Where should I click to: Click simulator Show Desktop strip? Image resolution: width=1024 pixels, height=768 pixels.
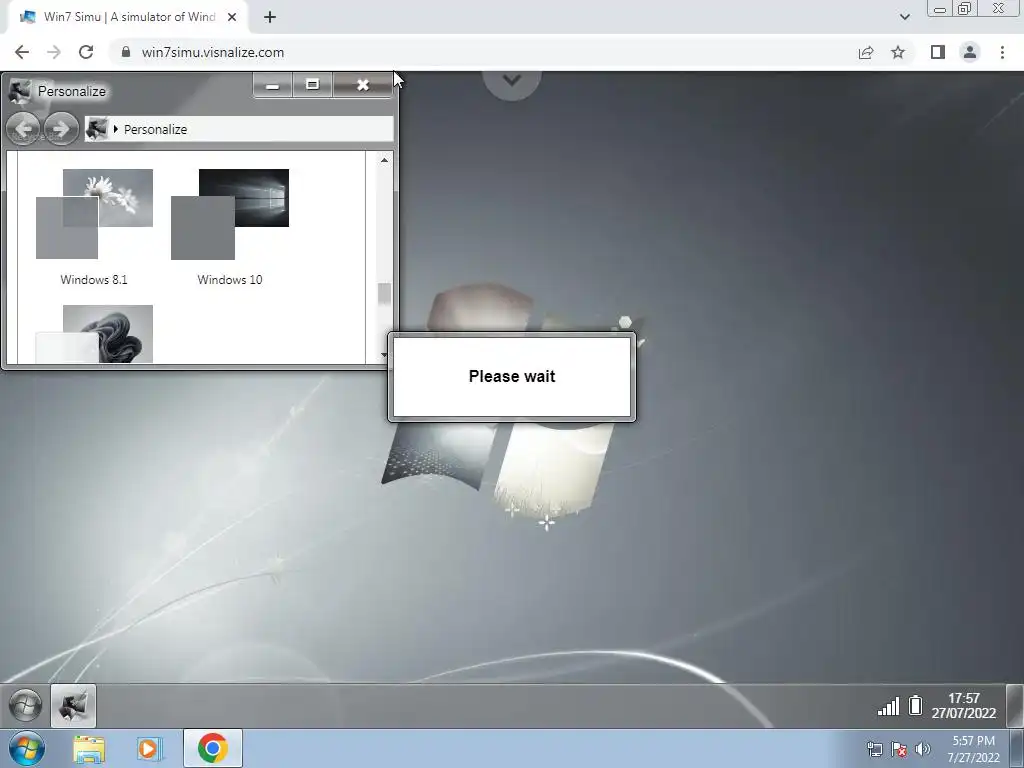tap(1014, 705)
